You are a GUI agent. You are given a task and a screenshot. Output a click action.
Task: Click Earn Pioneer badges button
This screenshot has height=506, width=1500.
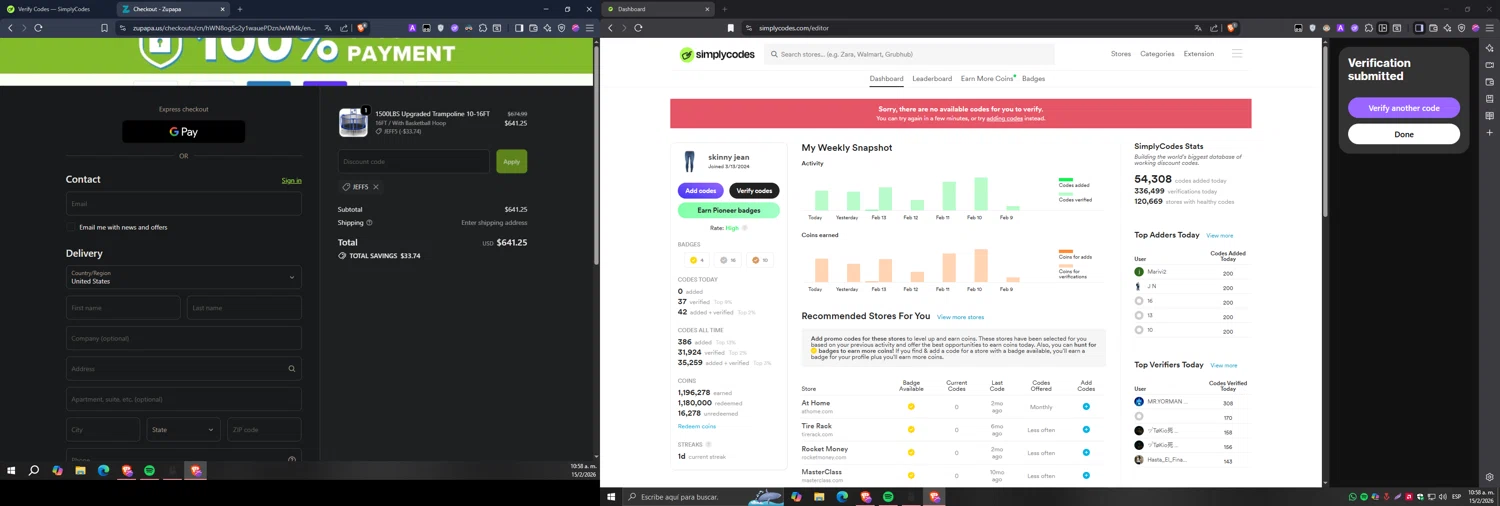[x=729, y=211]
